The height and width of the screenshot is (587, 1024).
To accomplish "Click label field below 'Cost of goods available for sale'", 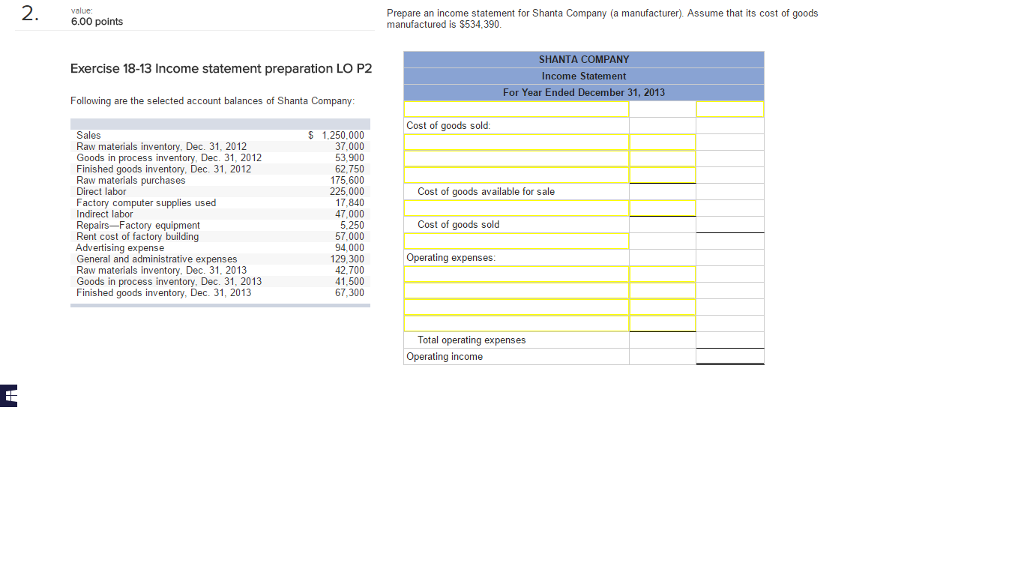I will tap(517, 208).
